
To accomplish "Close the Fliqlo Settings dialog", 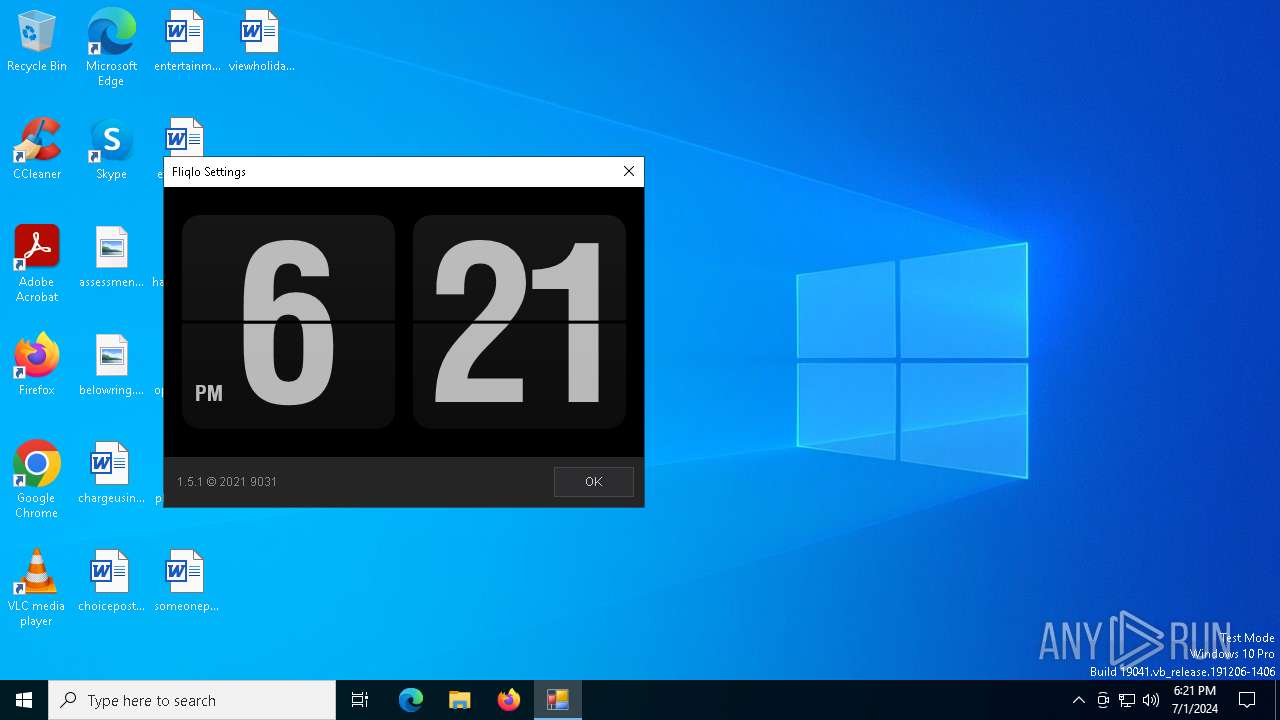I will 629,171.
